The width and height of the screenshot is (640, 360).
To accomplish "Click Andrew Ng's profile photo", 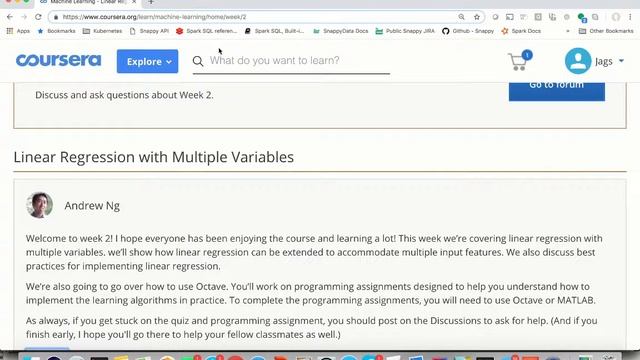I will click(x=40, y=205).
